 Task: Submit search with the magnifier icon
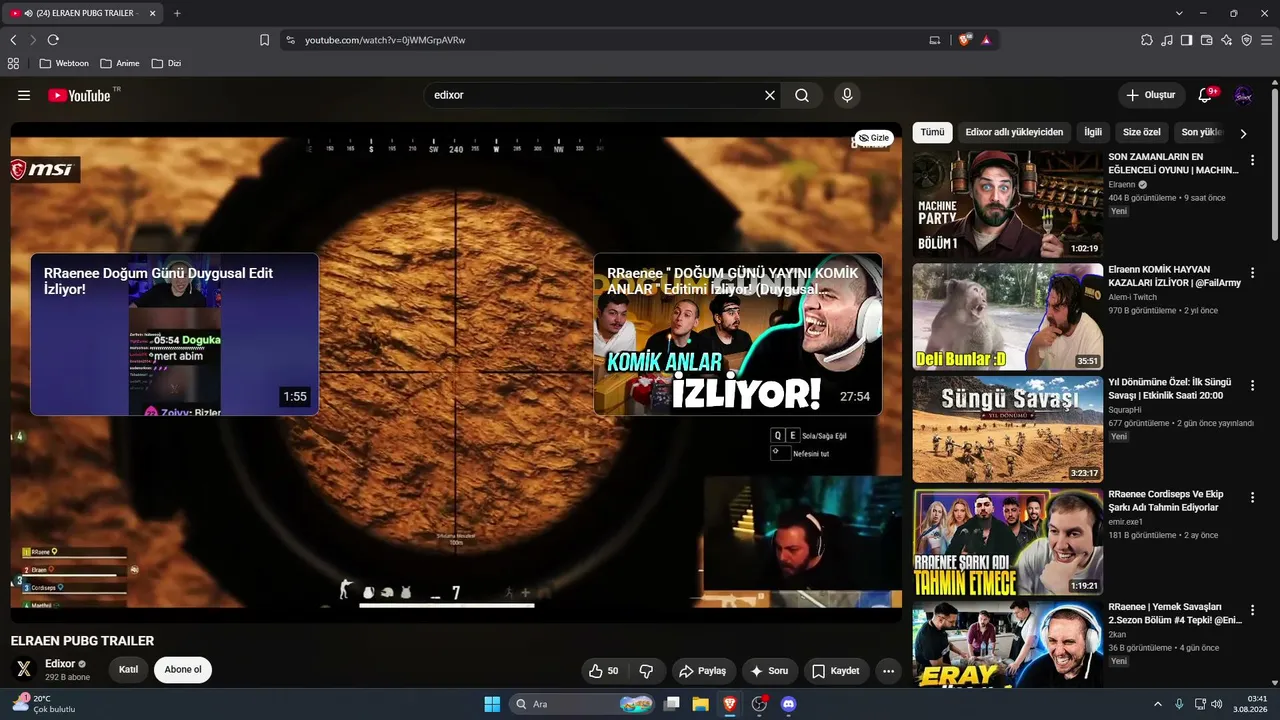pyautogui.click(x=802, y=95)
